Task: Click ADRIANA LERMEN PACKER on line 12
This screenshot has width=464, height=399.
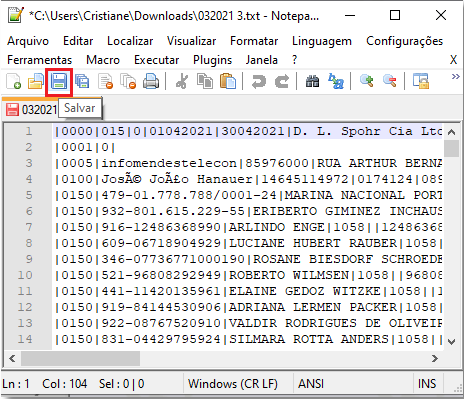Action: [x=313, y=307]
